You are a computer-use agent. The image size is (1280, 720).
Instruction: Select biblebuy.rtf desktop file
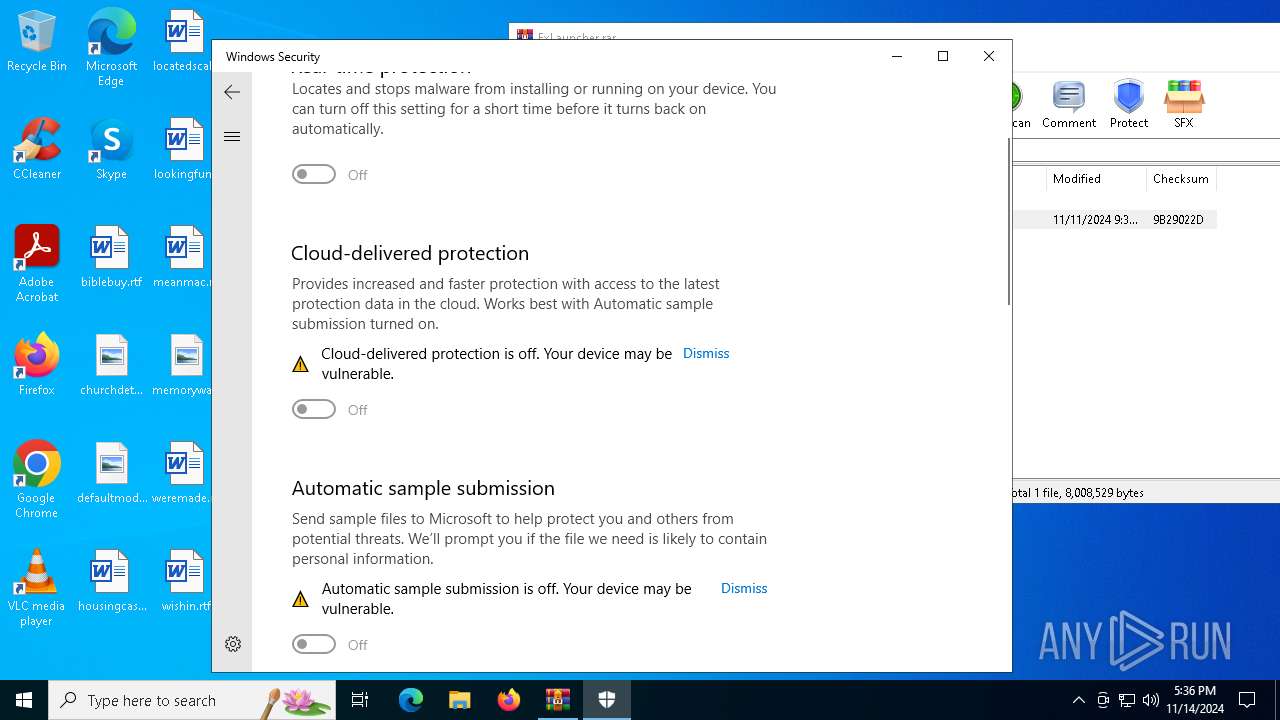tap(111, 258)
